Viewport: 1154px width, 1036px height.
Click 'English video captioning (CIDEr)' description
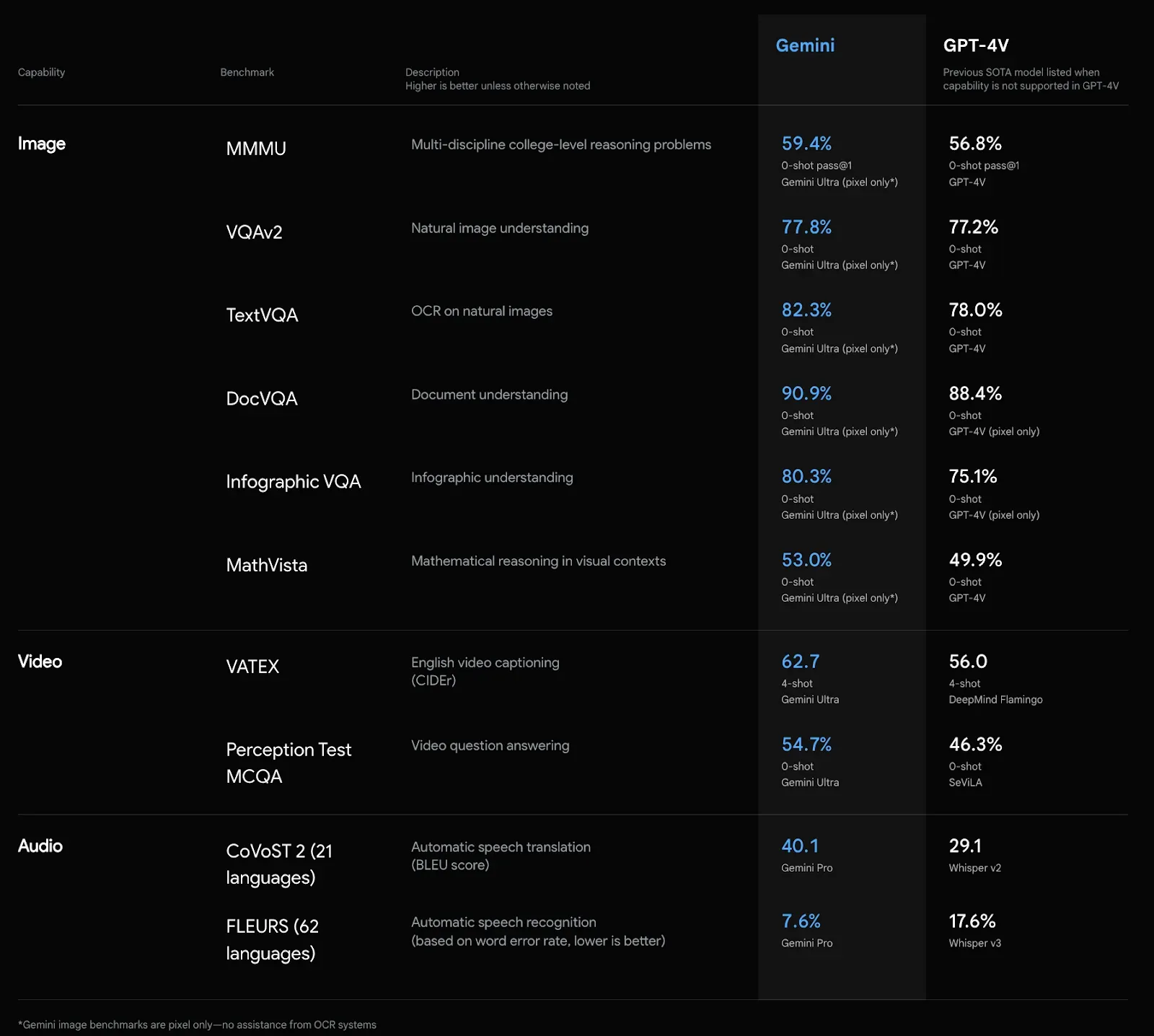pos(485,672)
